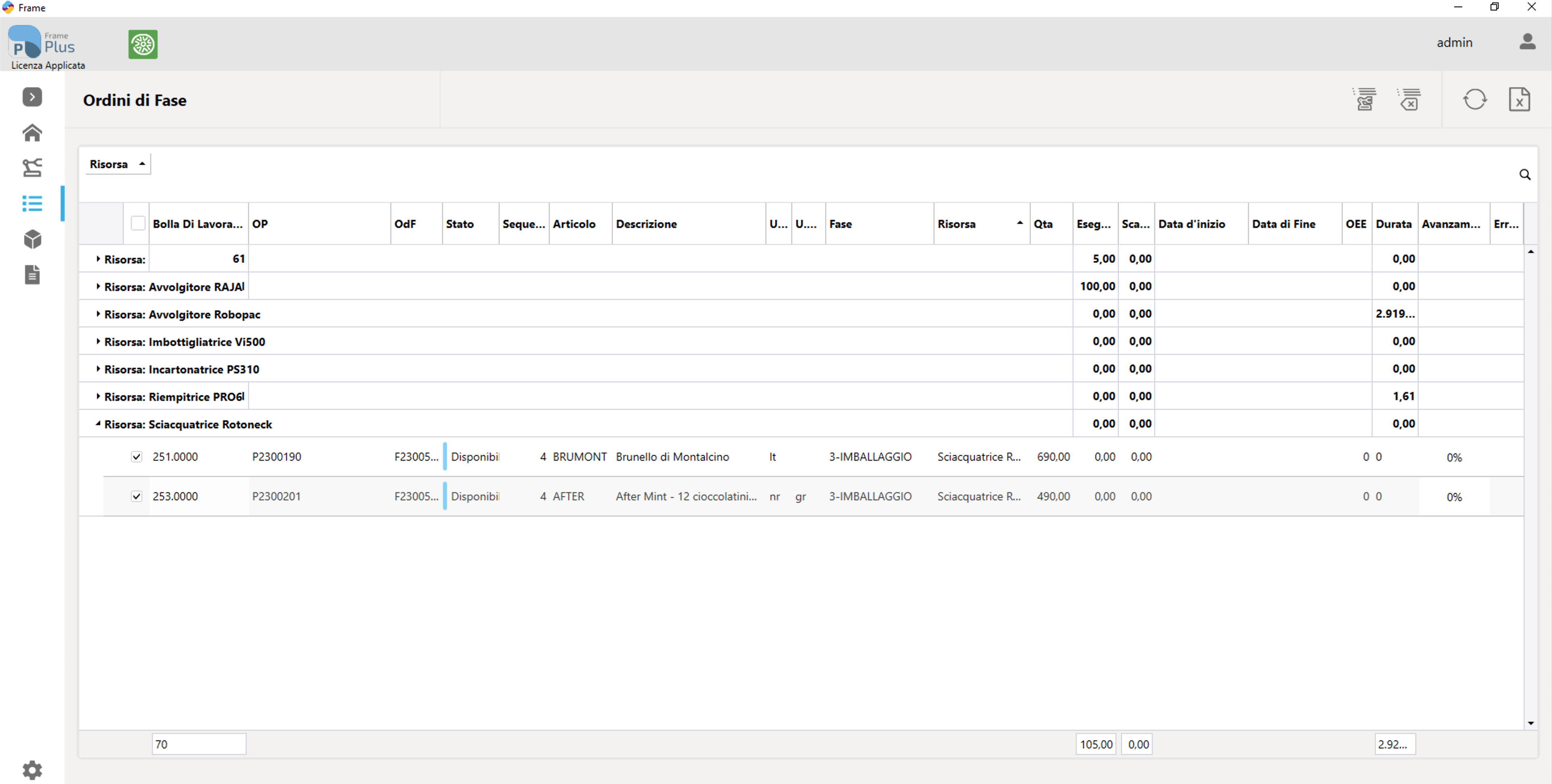Expand the Imbottigliatrice Vi500 group
This screenshot has height=784, width=1552.
(98, 341)
